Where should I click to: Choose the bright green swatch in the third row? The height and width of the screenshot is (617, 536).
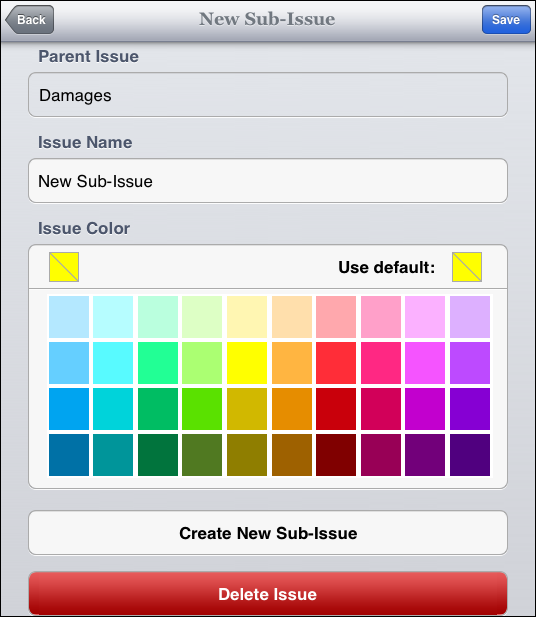pos(202,409)
